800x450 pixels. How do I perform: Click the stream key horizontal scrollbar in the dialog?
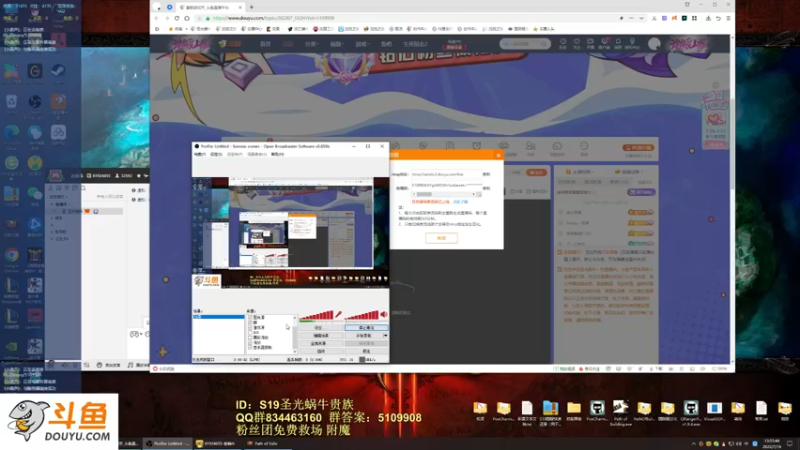point(446,194)
